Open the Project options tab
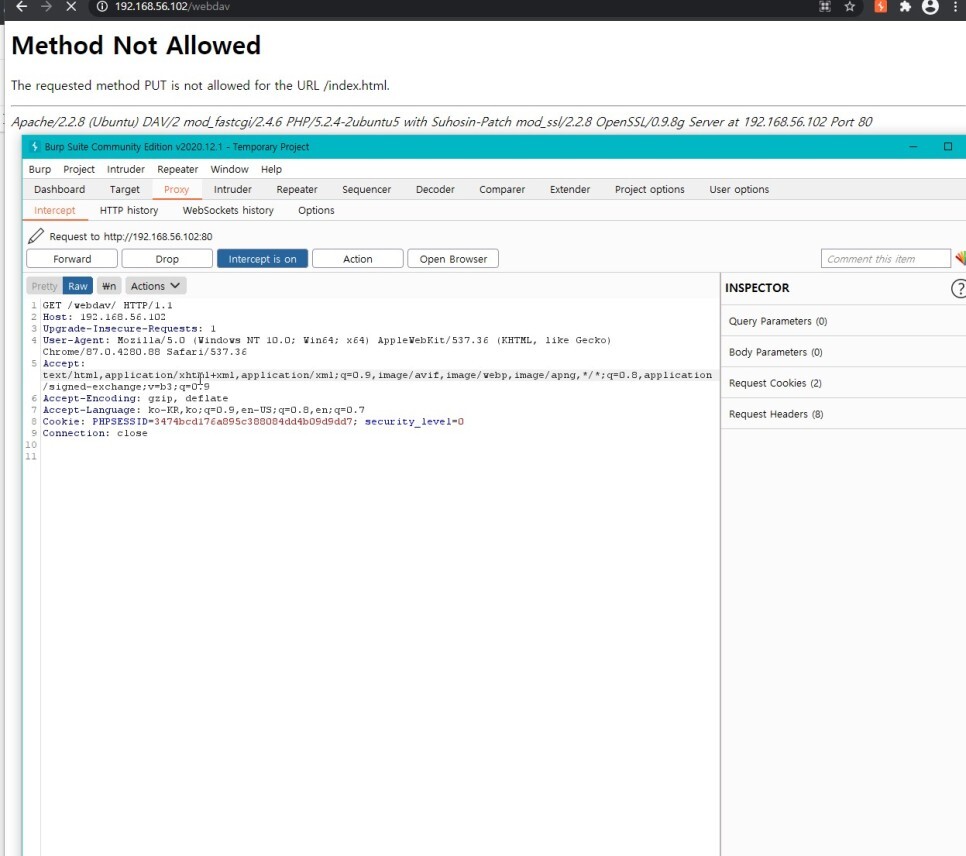 pyautogui.click(x=649, y=189)
